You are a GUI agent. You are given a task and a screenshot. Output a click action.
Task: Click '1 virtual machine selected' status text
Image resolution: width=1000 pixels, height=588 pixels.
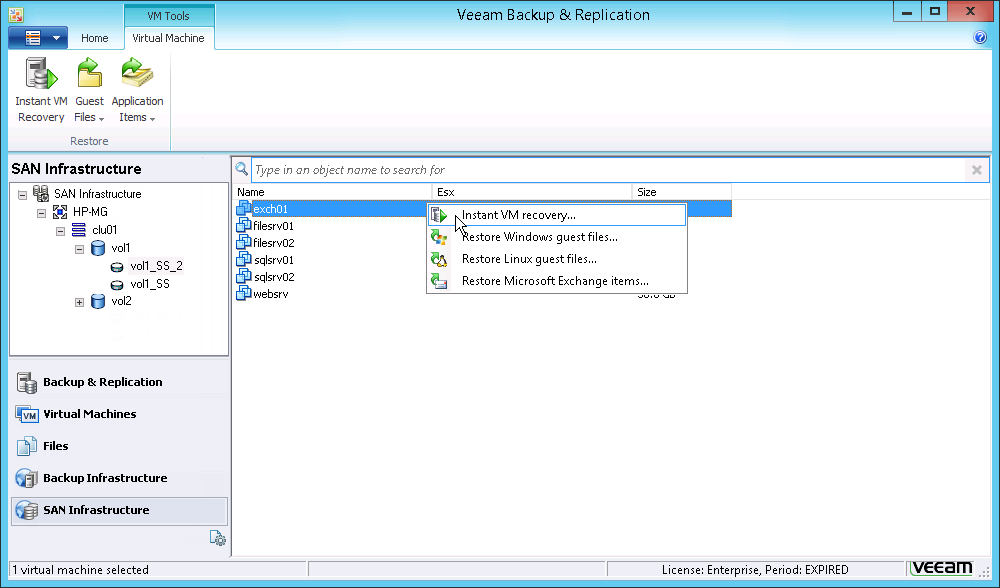pos(80,570)
